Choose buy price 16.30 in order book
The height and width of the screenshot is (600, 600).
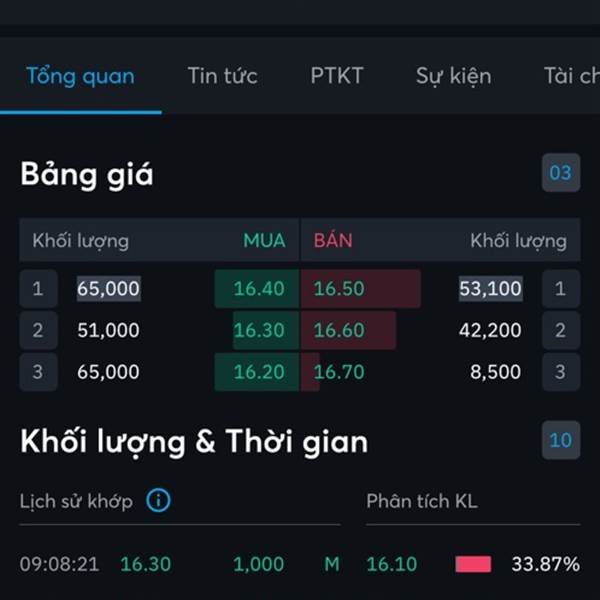(x=266, y=330)
